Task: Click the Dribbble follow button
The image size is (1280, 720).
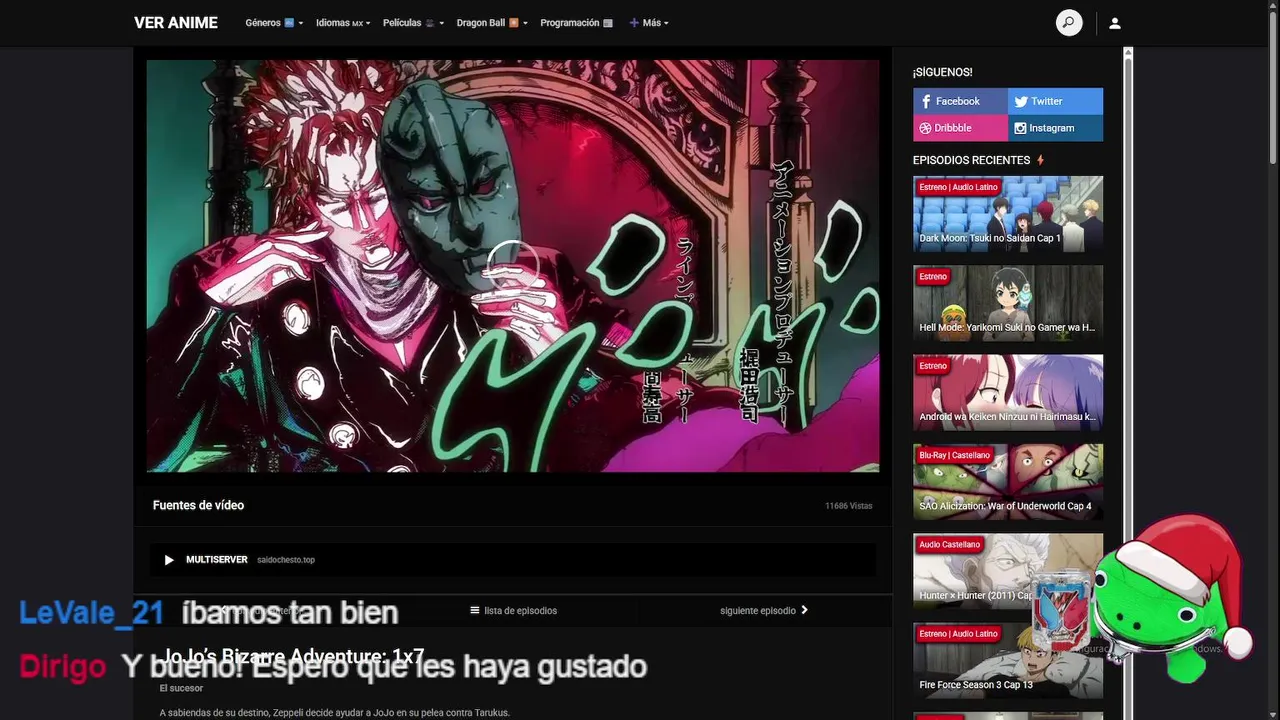Action: (960, 128)
